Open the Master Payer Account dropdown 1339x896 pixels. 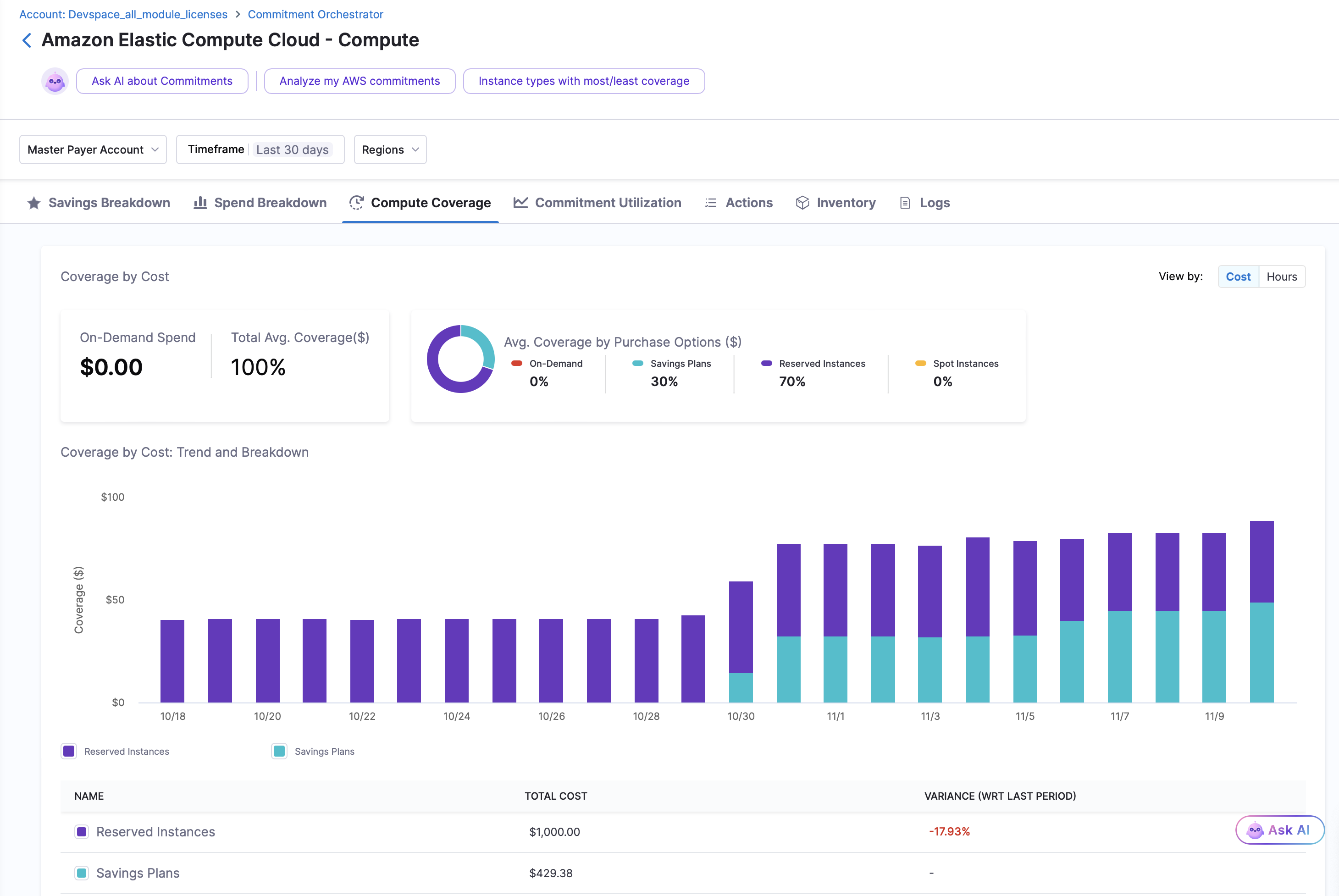(x=93, y=149)
